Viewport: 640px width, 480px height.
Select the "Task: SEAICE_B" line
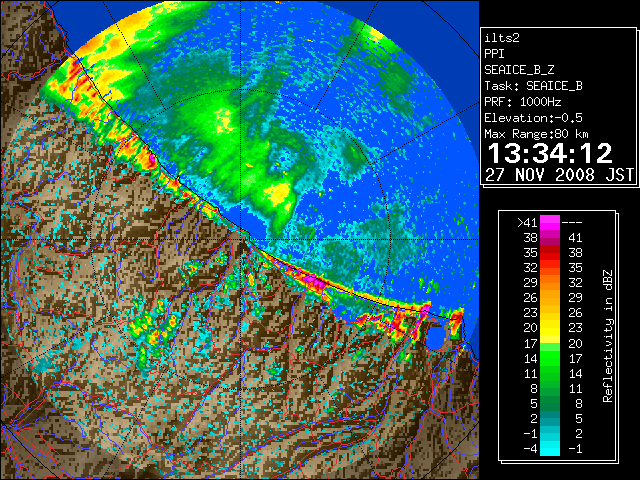tap(533, 86)
